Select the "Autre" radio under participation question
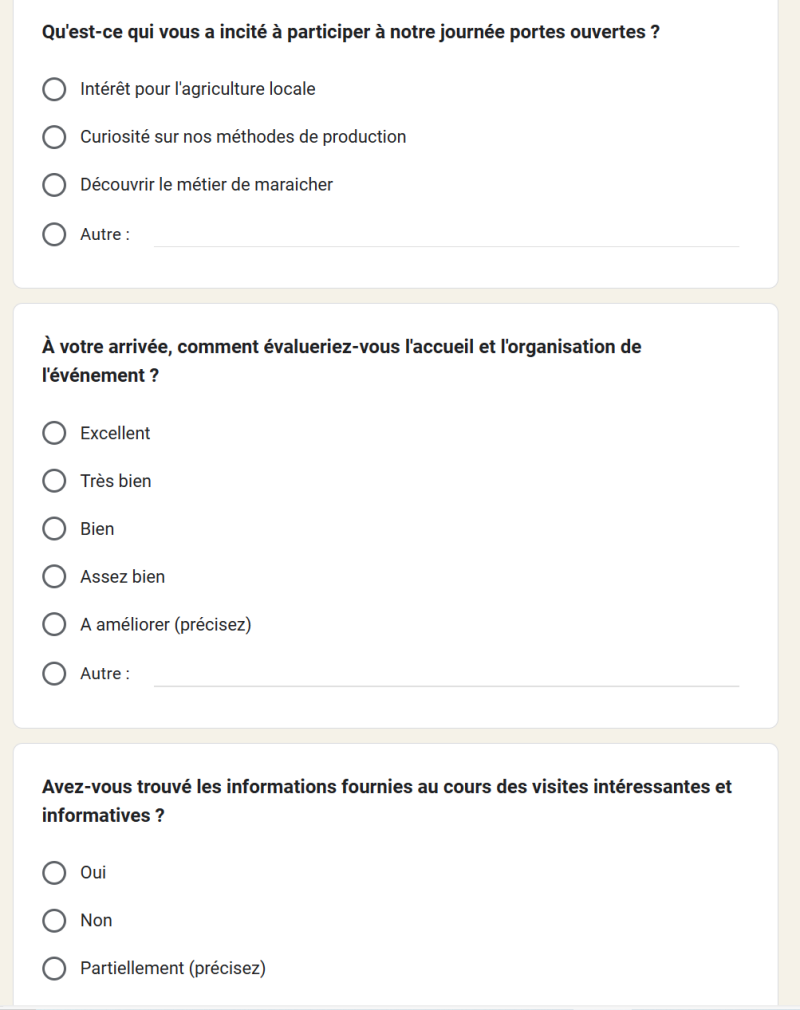800x1010 pixels. pyautogui.click(x=54, y=235)
